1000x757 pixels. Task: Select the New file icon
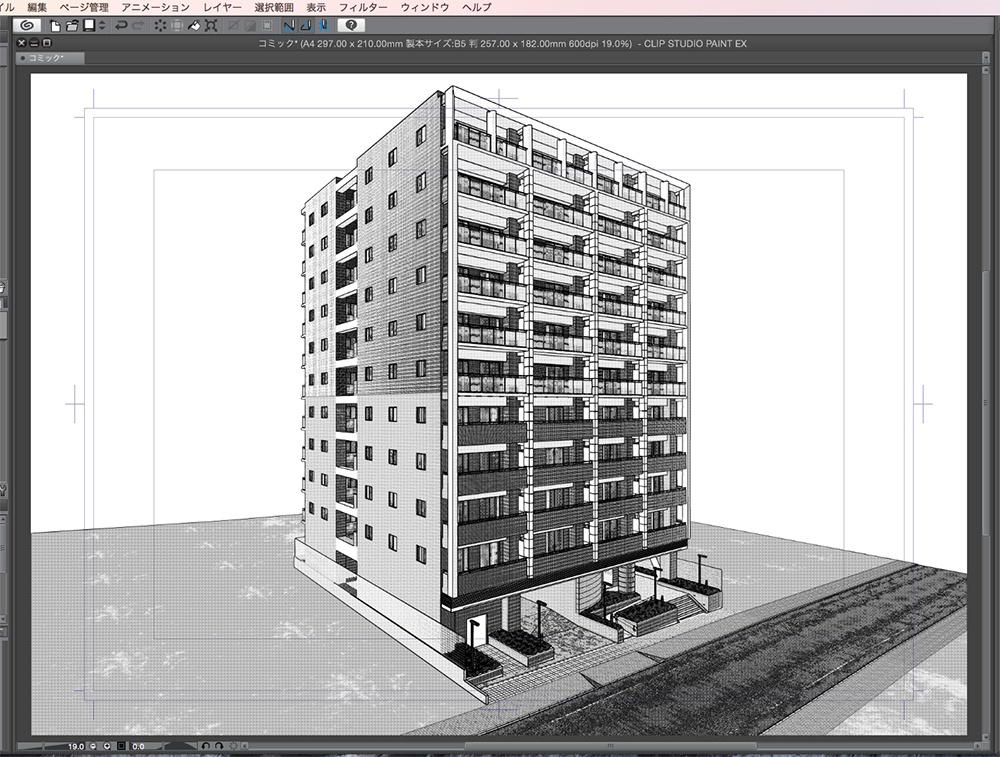[56, 26]
